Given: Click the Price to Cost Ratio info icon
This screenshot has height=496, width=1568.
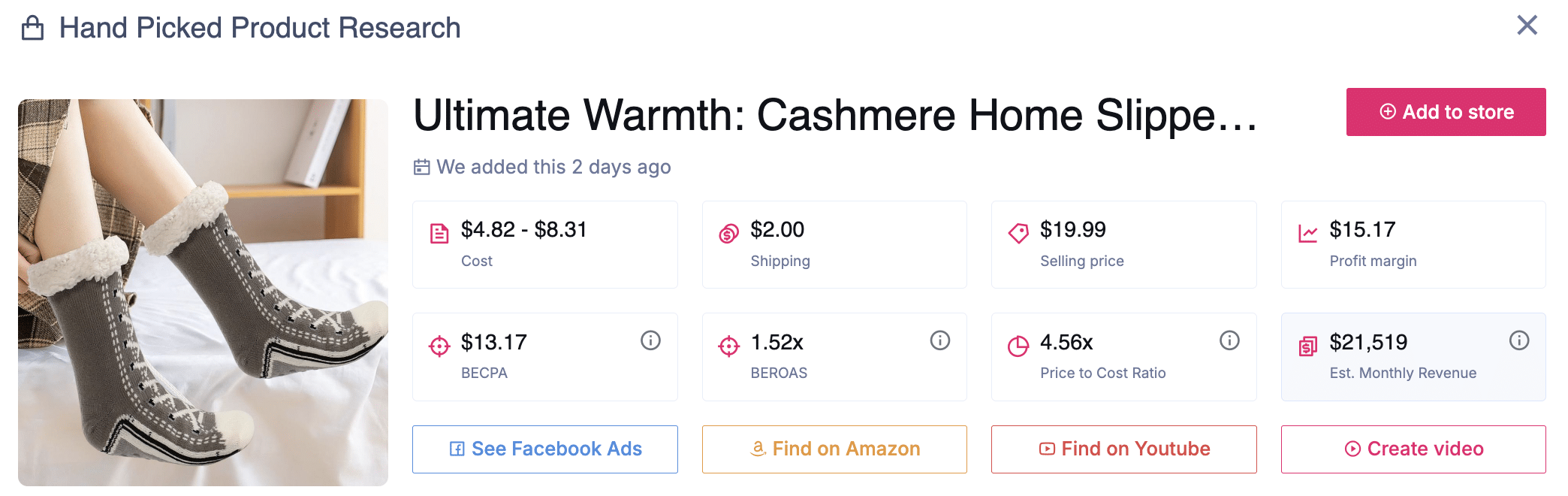Looking at the screenshot, I should coord(1229,340).
